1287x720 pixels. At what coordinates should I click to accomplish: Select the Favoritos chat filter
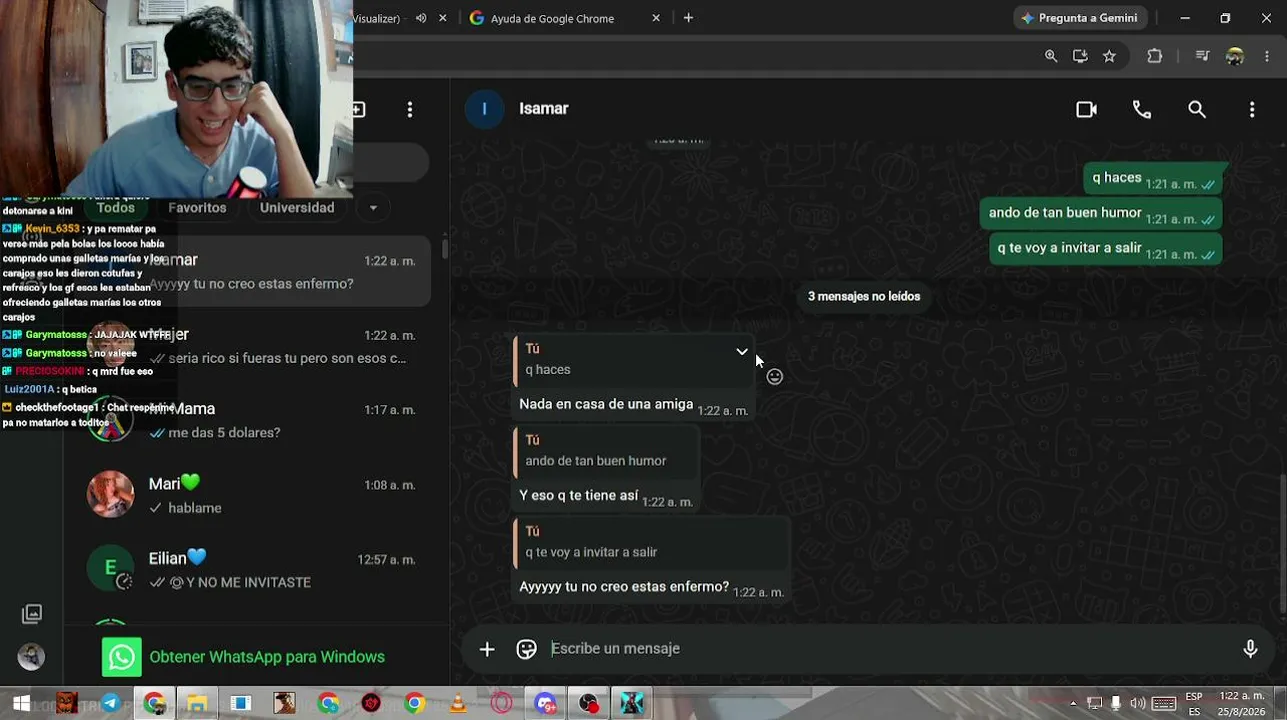(197, 208)
